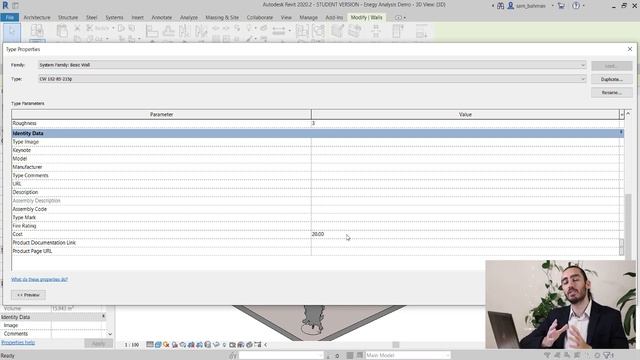Open the binoculars search icon in title bar

500,6
